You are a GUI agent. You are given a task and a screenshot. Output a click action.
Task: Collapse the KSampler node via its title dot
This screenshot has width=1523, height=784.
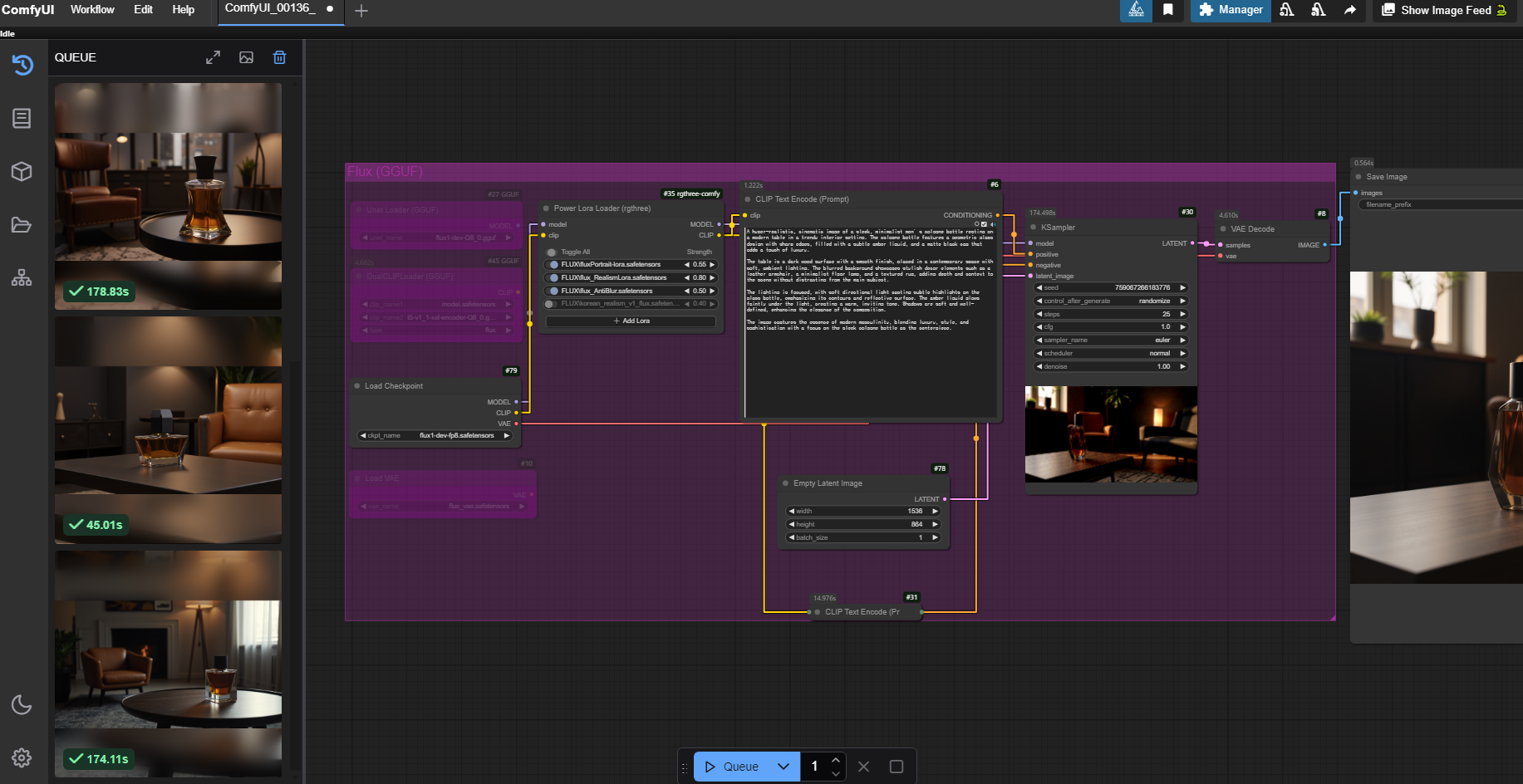1034,228
